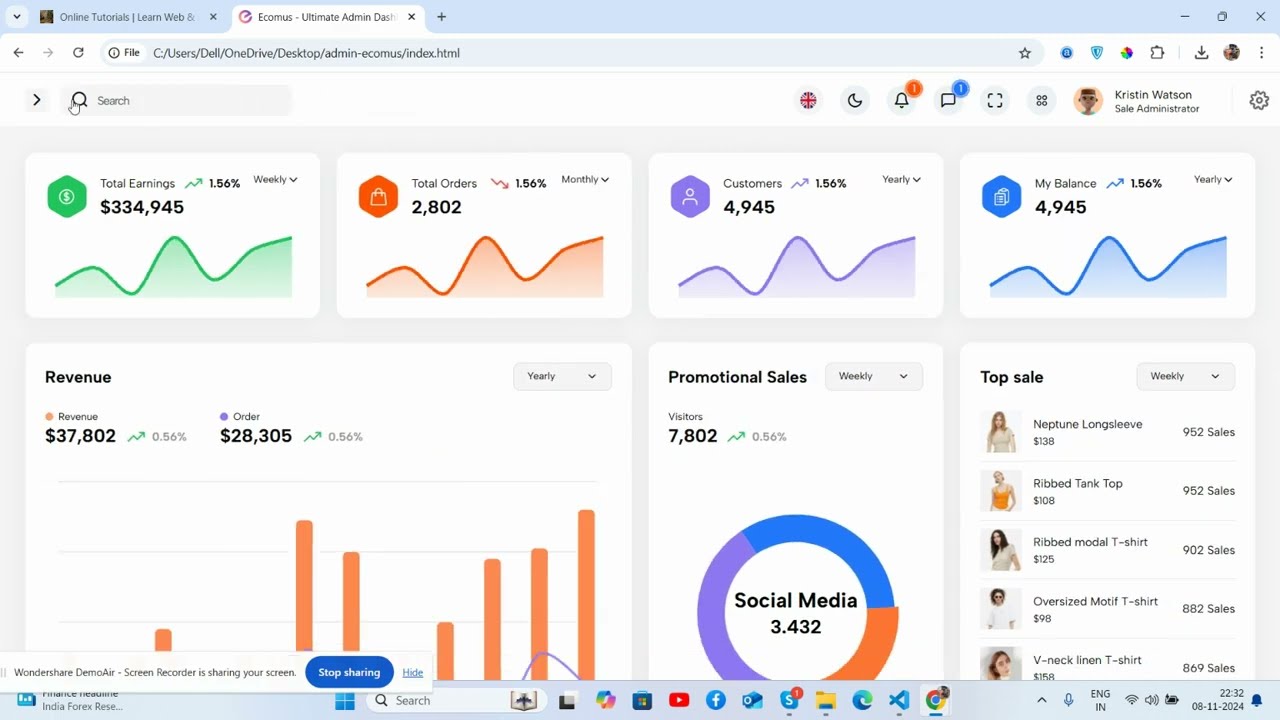This screenshot has height=720, width=1280.
Task: Click the 902 Sales value
Action: [1208, 550]
